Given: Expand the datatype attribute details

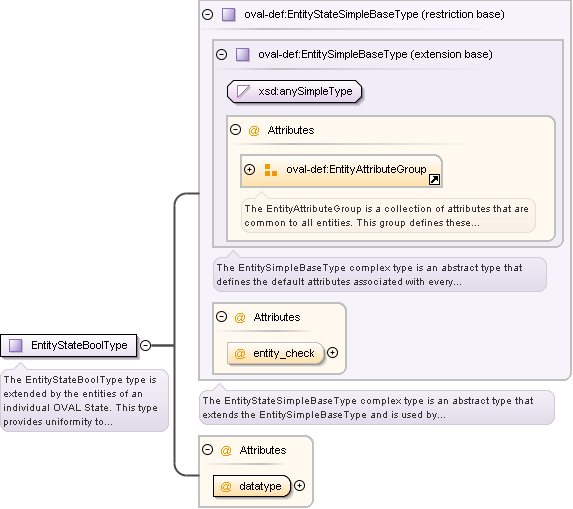Looking at the screenshot, I should tap(300, 486).
